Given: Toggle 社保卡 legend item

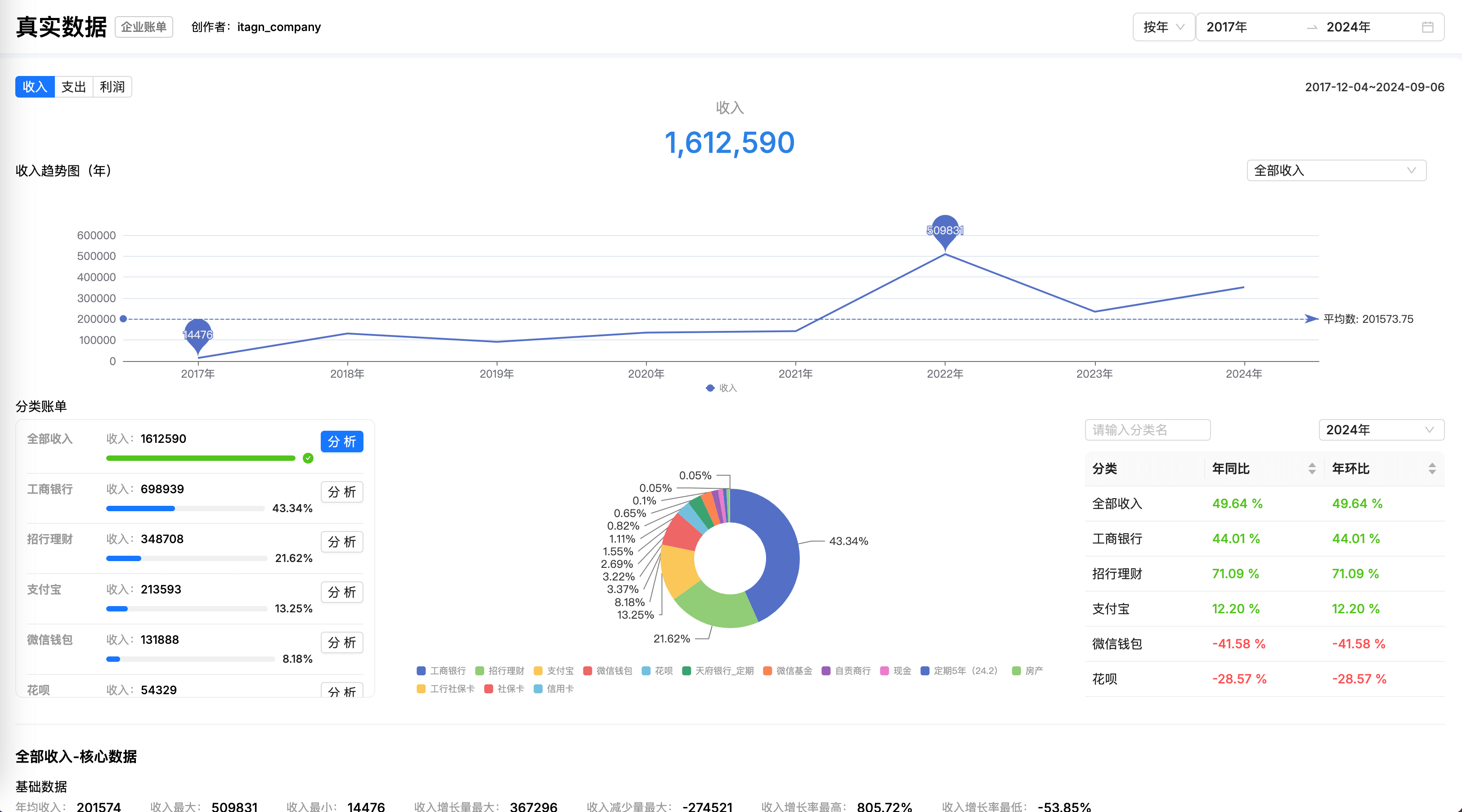Looking at the screenshot, I should click(x=504, y=689).
